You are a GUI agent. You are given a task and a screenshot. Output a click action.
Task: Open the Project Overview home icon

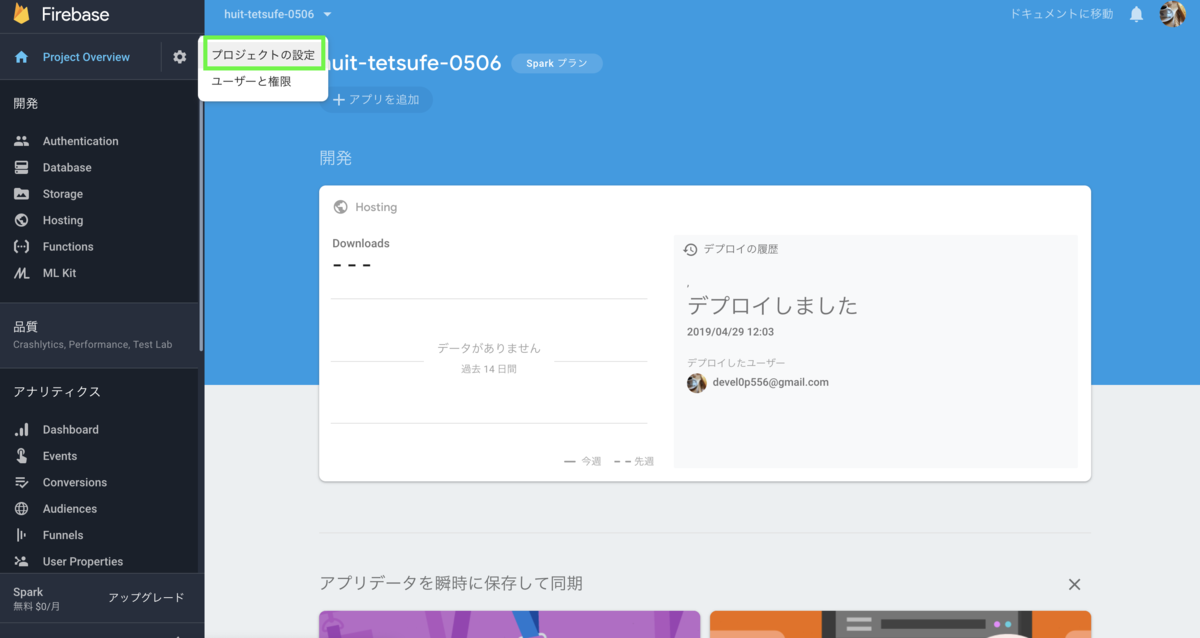[x=21, y=57]
